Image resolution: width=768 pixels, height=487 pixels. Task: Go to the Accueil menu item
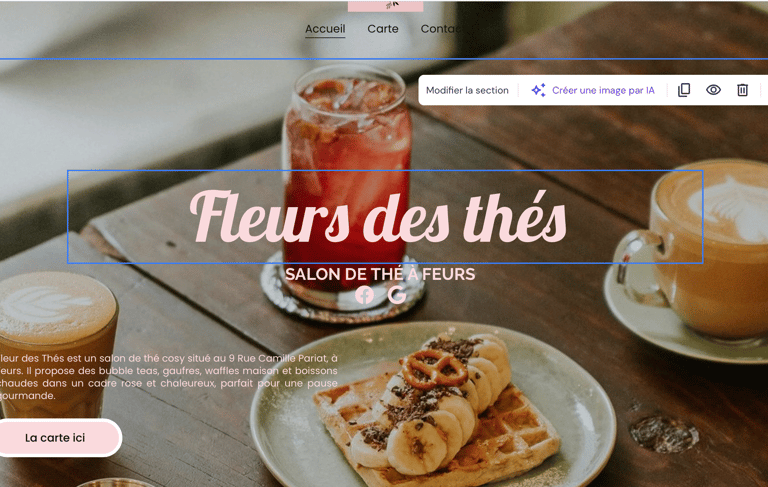(x=325, y=29)
